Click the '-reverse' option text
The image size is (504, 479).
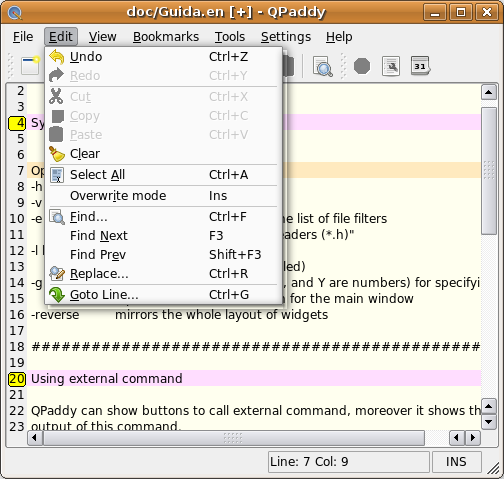55,315
